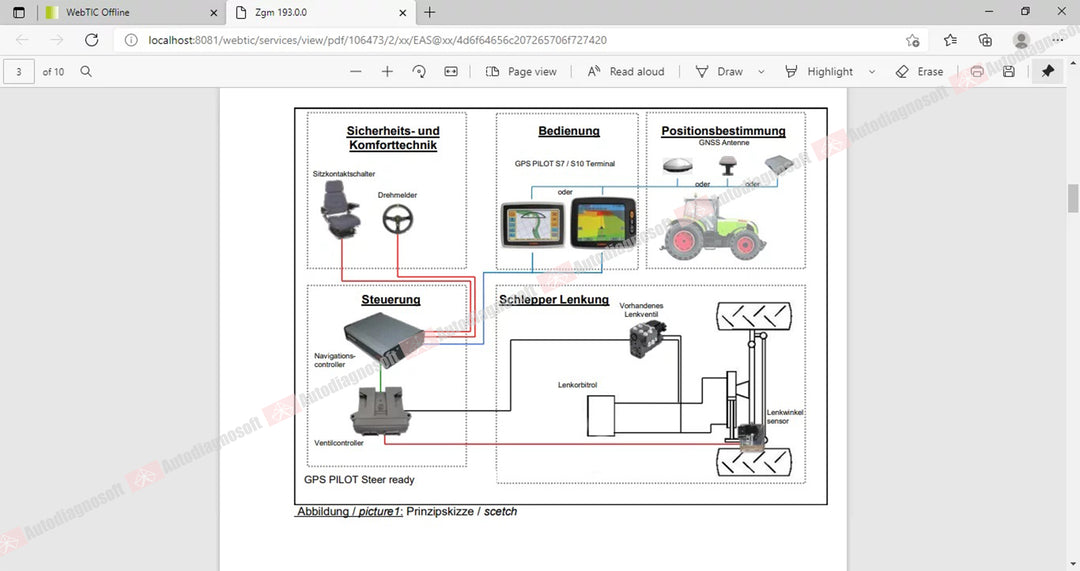Viewport: 1080px width, 571px height.
Task: Fit PDF to page width
Action: [x=451, y=72]
